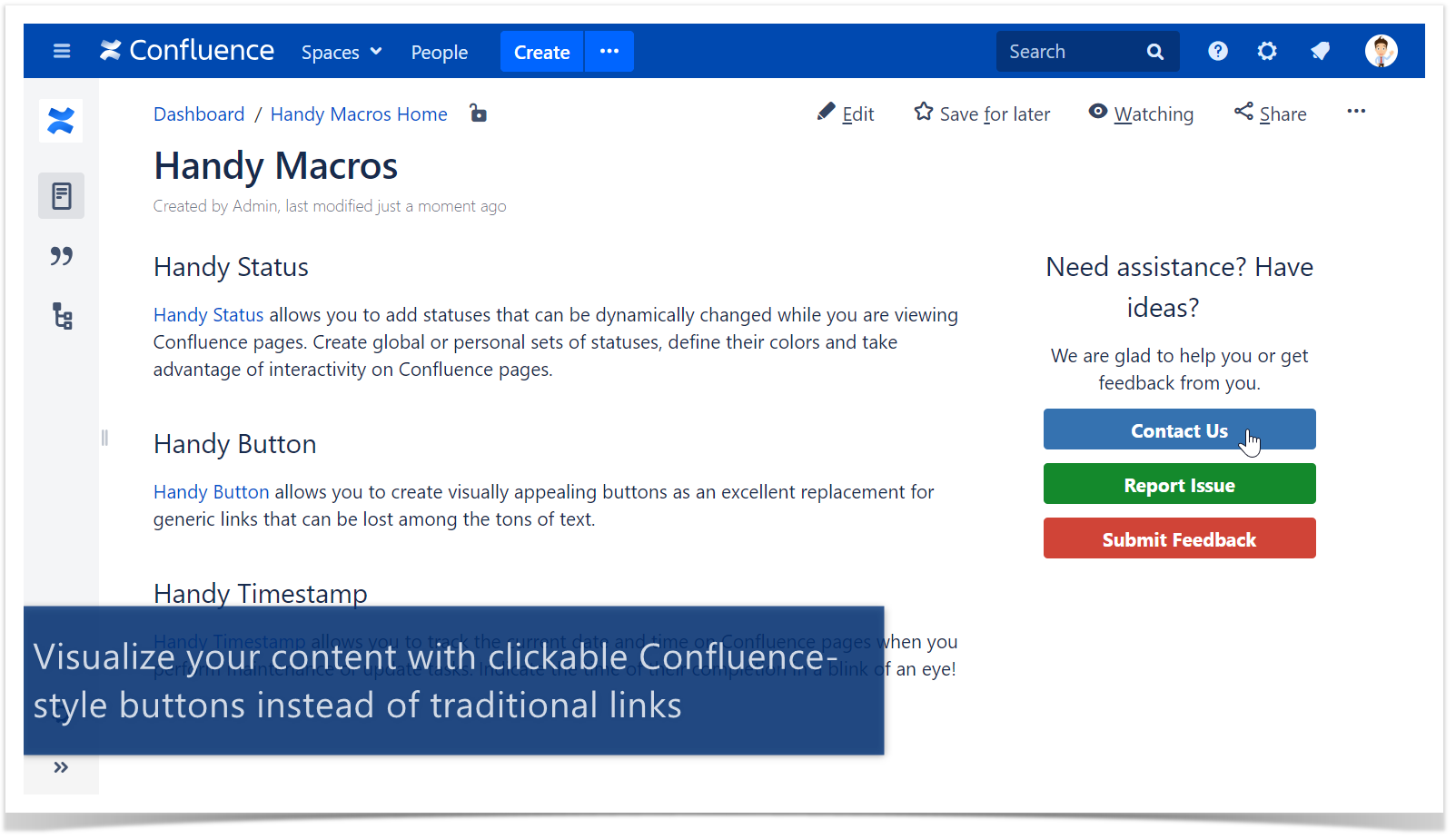
Task: Open the help question mark menu
Action: pyautogui.click(x=1218, y=52)
